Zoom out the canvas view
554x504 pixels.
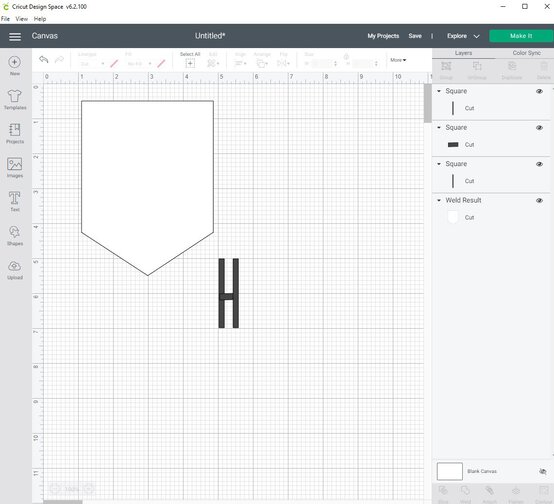coord(54,489)
